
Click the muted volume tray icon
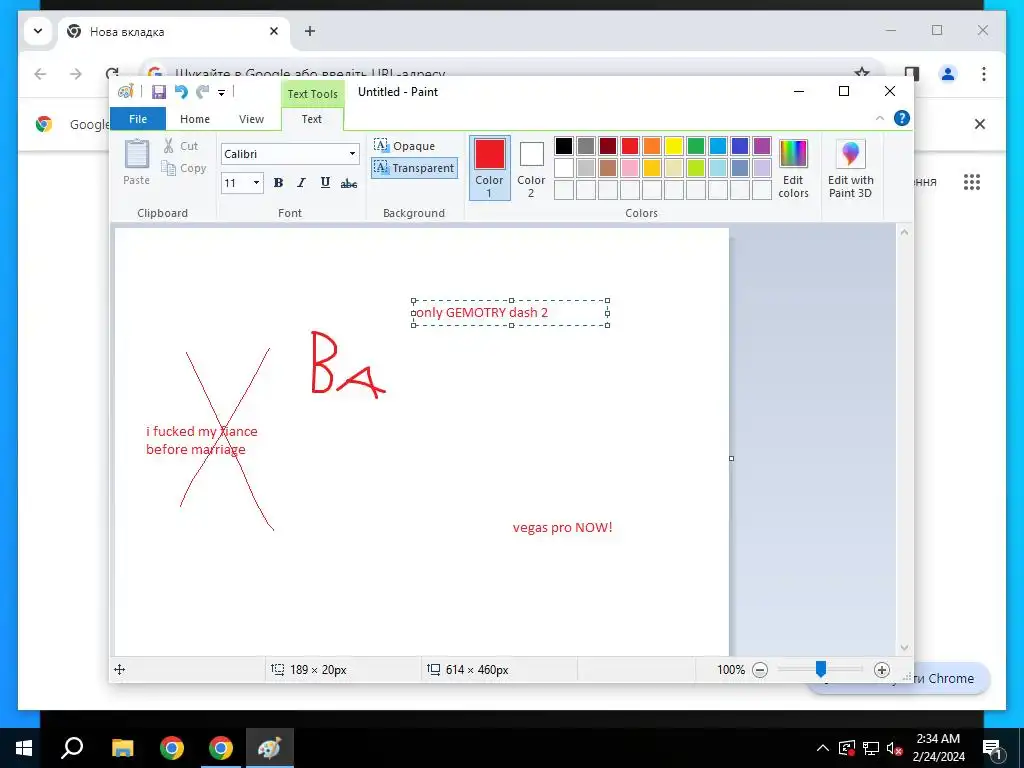895,748
